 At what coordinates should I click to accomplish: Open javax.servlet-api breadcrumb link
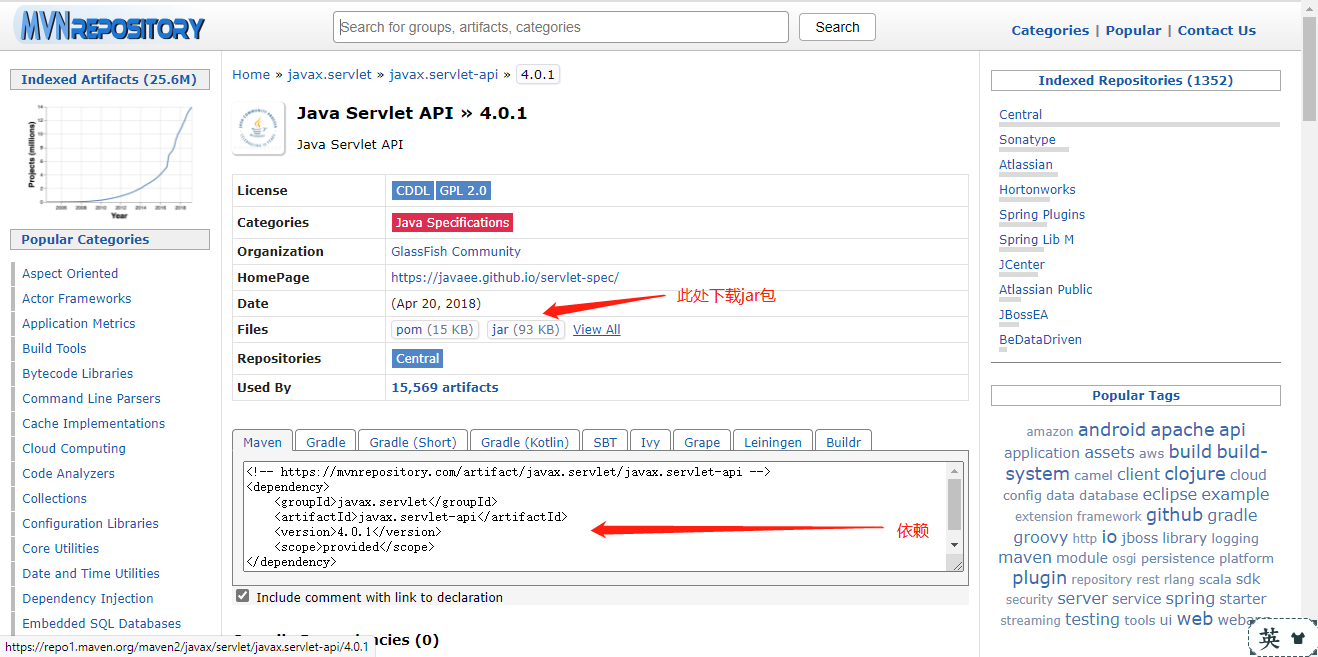click(443, 74)
